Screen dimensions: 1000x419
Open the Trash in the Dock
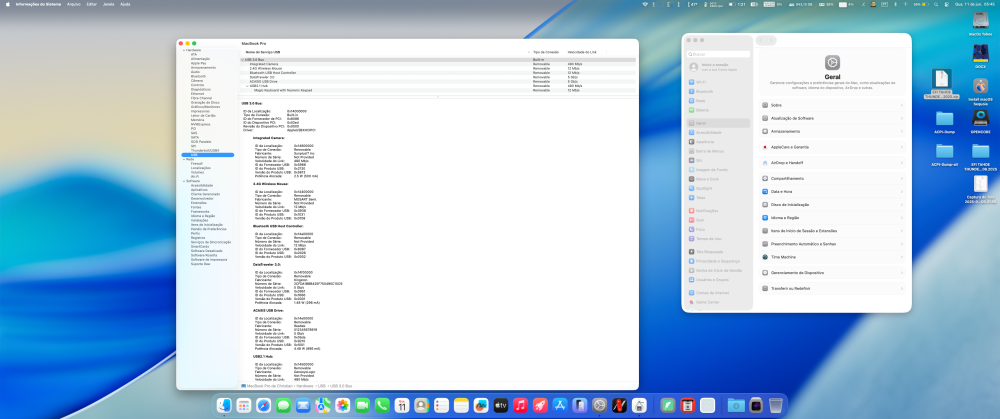pyautogui.click(x=776, y=405)
